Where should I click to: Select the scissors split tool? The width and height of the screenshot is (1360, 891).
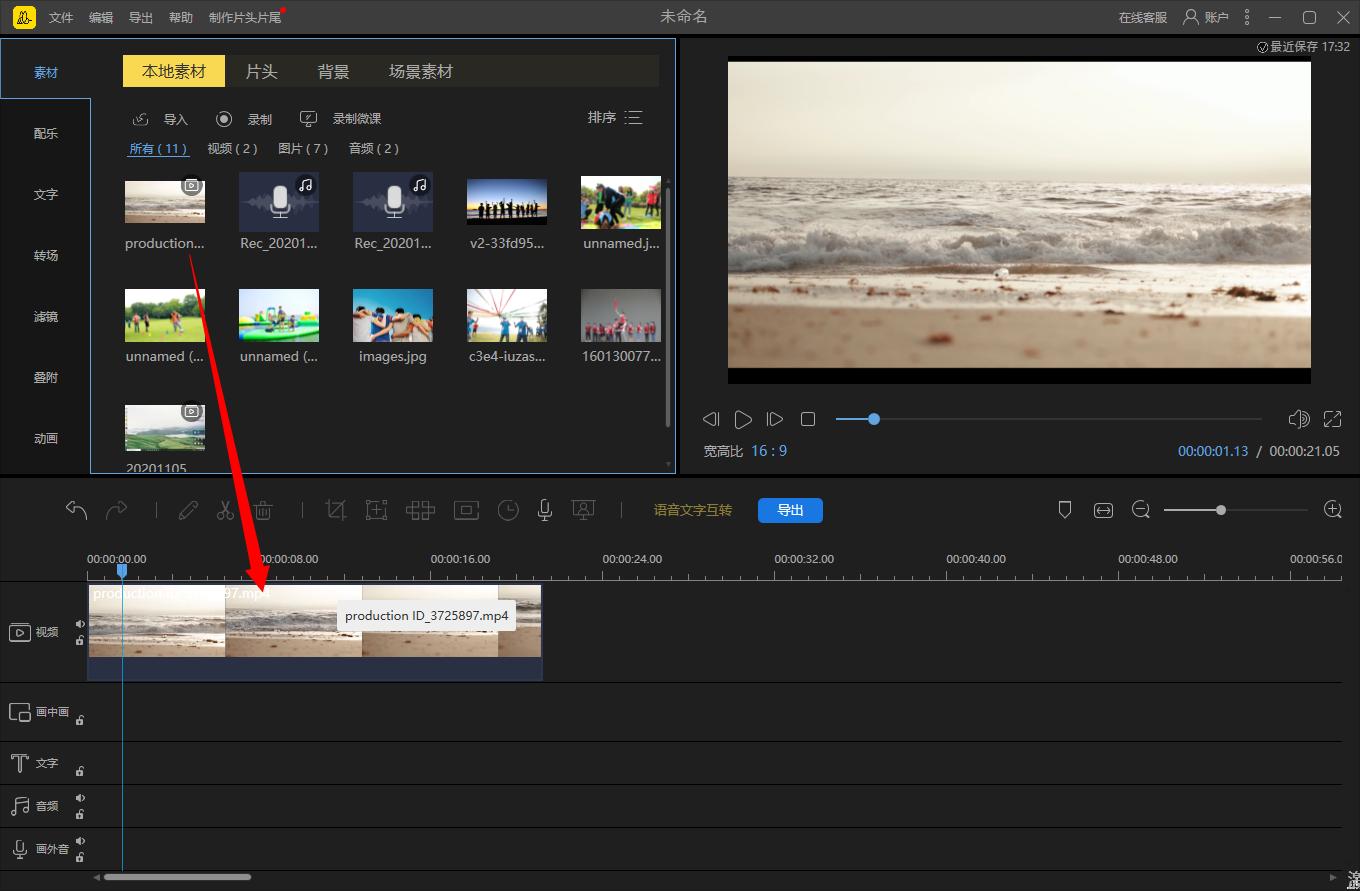[x=225, y=510]
